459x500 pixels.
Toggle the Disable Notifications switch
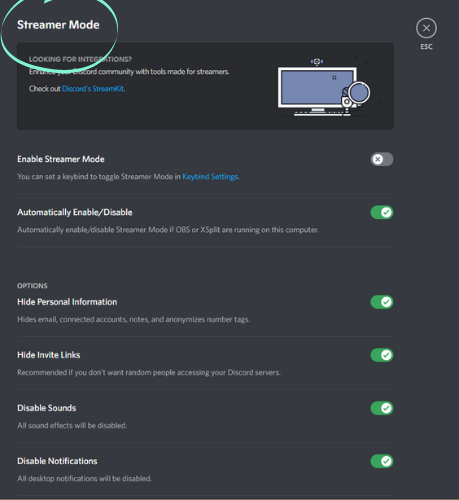tap(382, 461)
